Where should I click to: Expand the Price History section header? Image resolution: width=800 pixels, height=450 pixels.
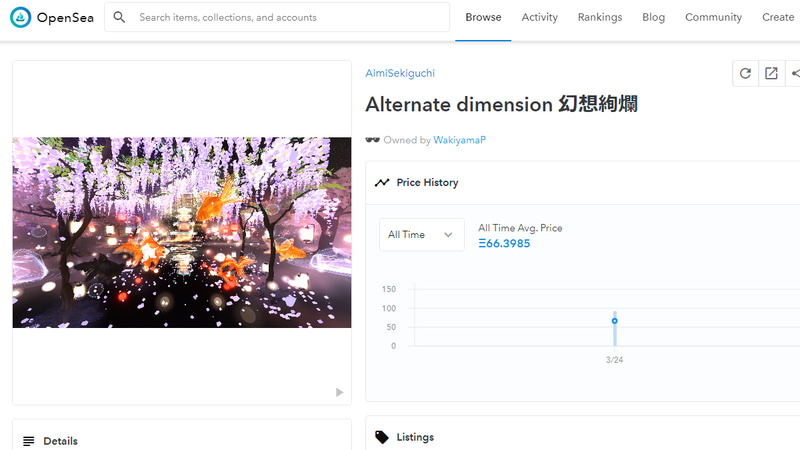pyautogui.click(x=583, y=183)
